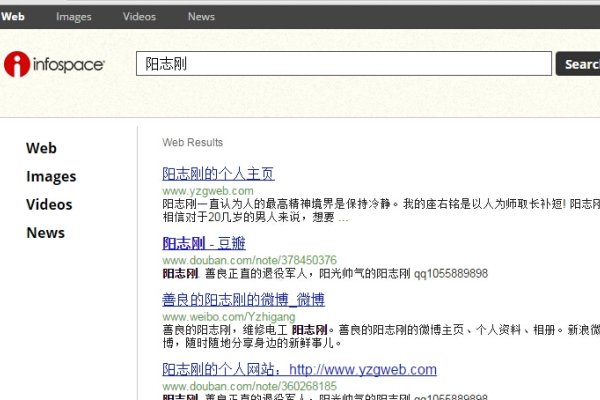Open result 阳志刚 - 豆瓣
The width and height of the screenshot is (600, 400).
[x=204, y=243]
